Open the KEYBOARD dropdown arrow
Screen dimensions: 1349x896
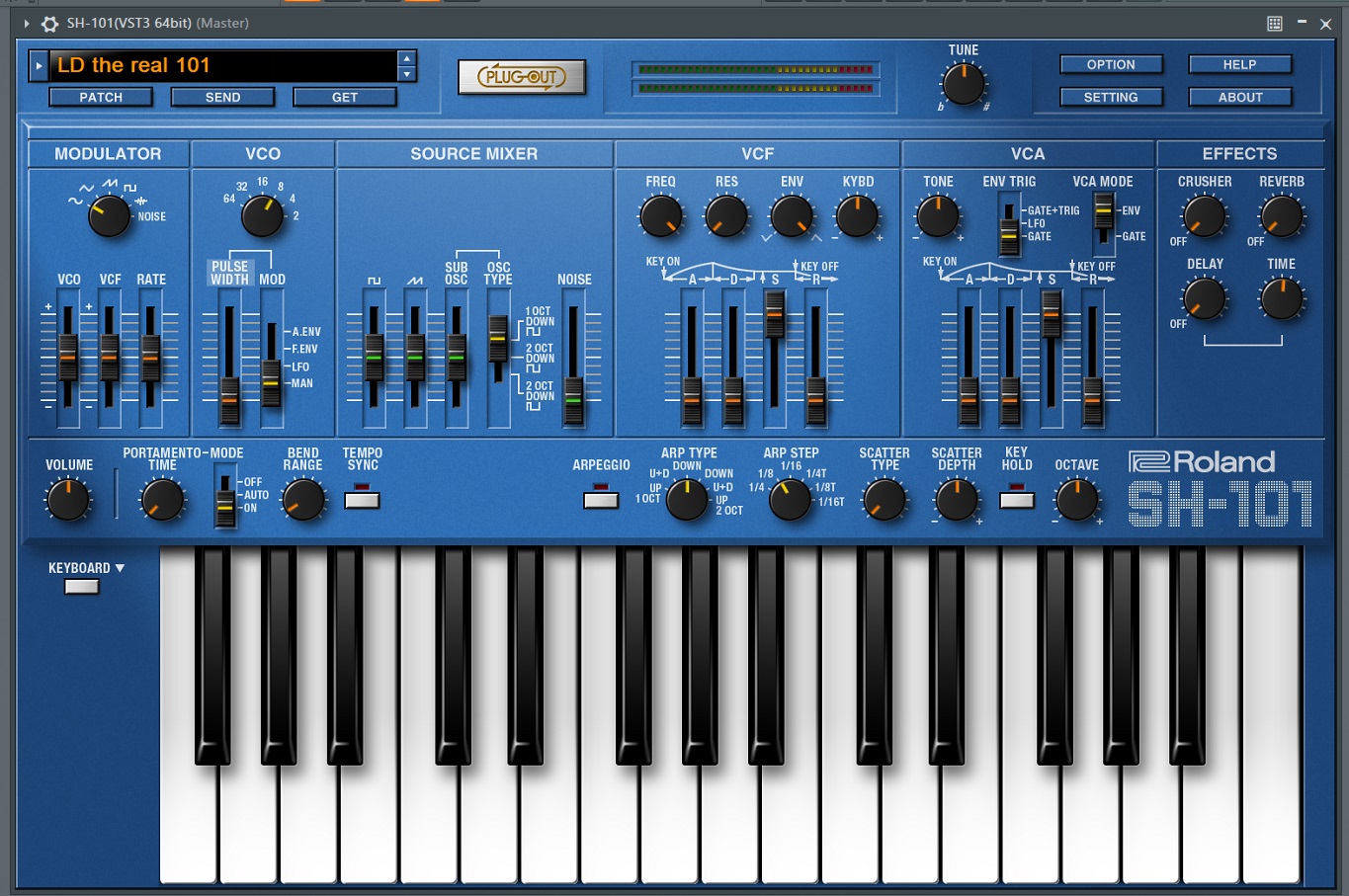pyautogui.click(x=120, y=568)
